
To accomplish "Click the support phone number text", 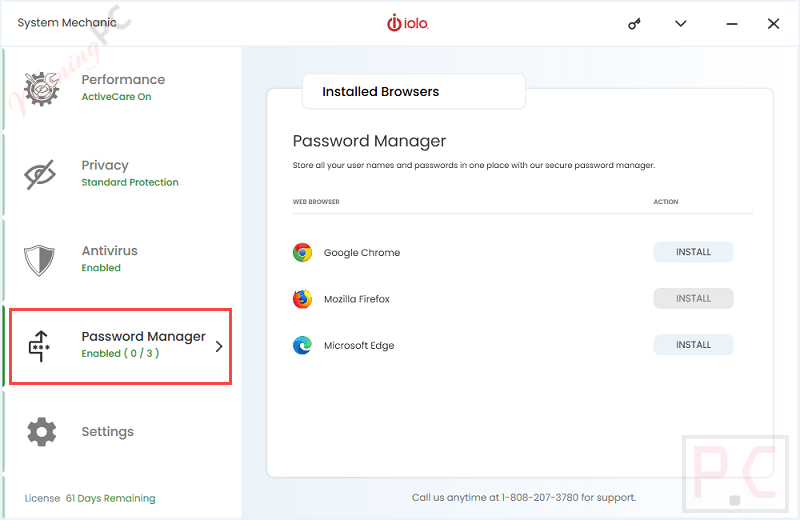I will click(x=540, y=498).
